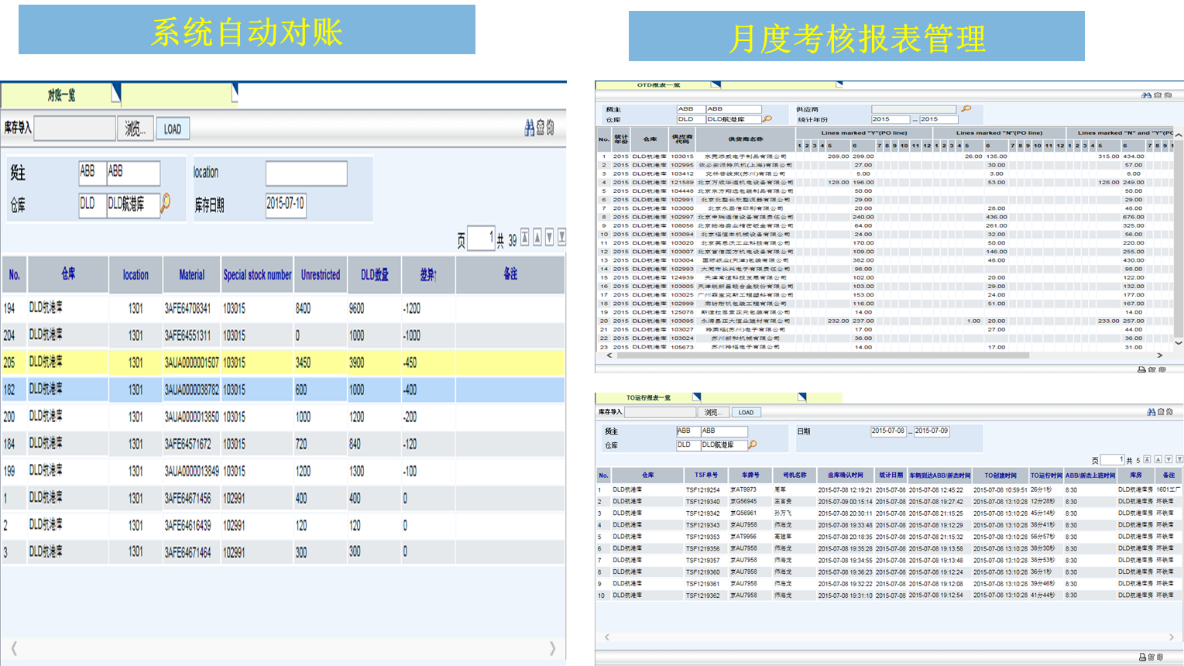
Task: Go to first page in reconciliation list
Action: point(524,238)
